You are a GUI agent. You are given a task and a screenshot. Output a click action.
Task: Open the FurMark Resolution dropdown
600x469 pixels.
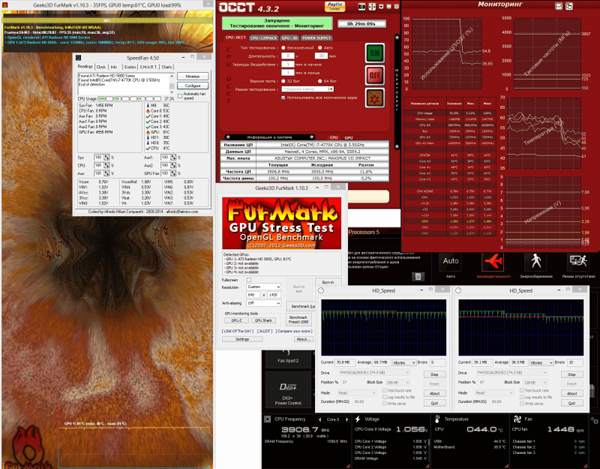pyautogui.click(x=264, y=287)
